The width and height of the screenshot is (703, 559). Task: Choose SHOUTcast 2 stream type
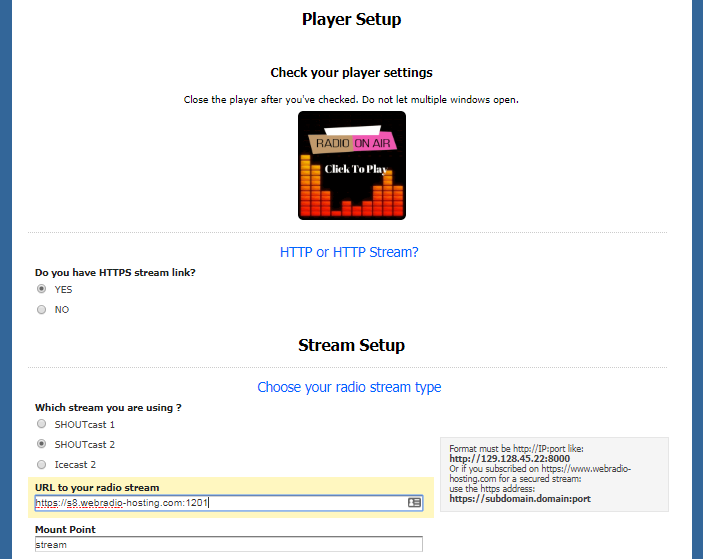[42, 444]
